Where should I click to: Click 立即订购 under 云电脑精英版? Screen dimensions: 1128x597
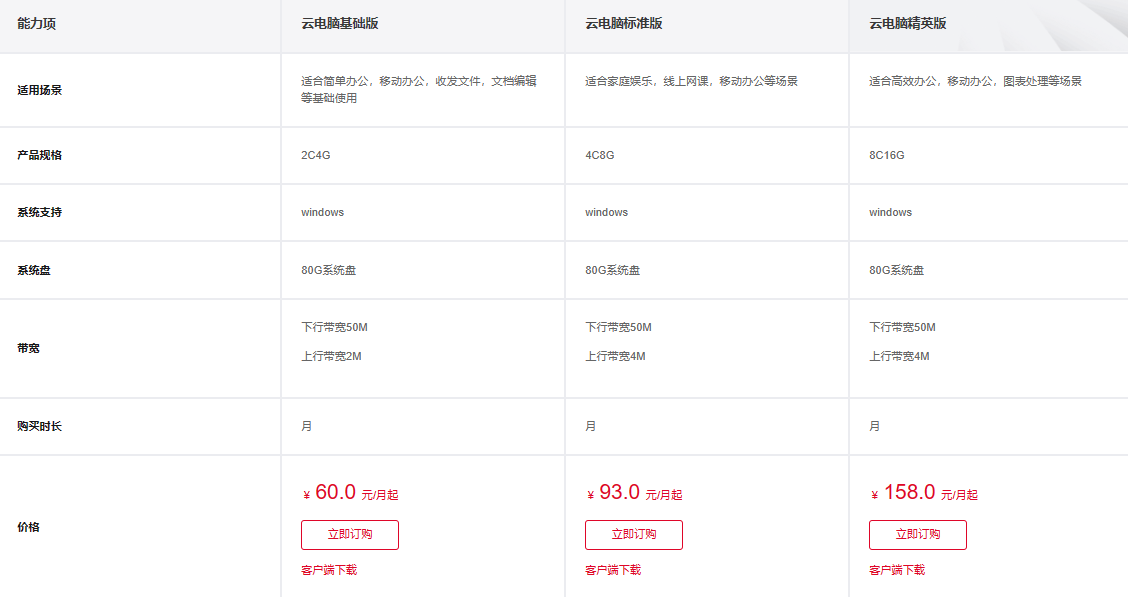(918, 534)
